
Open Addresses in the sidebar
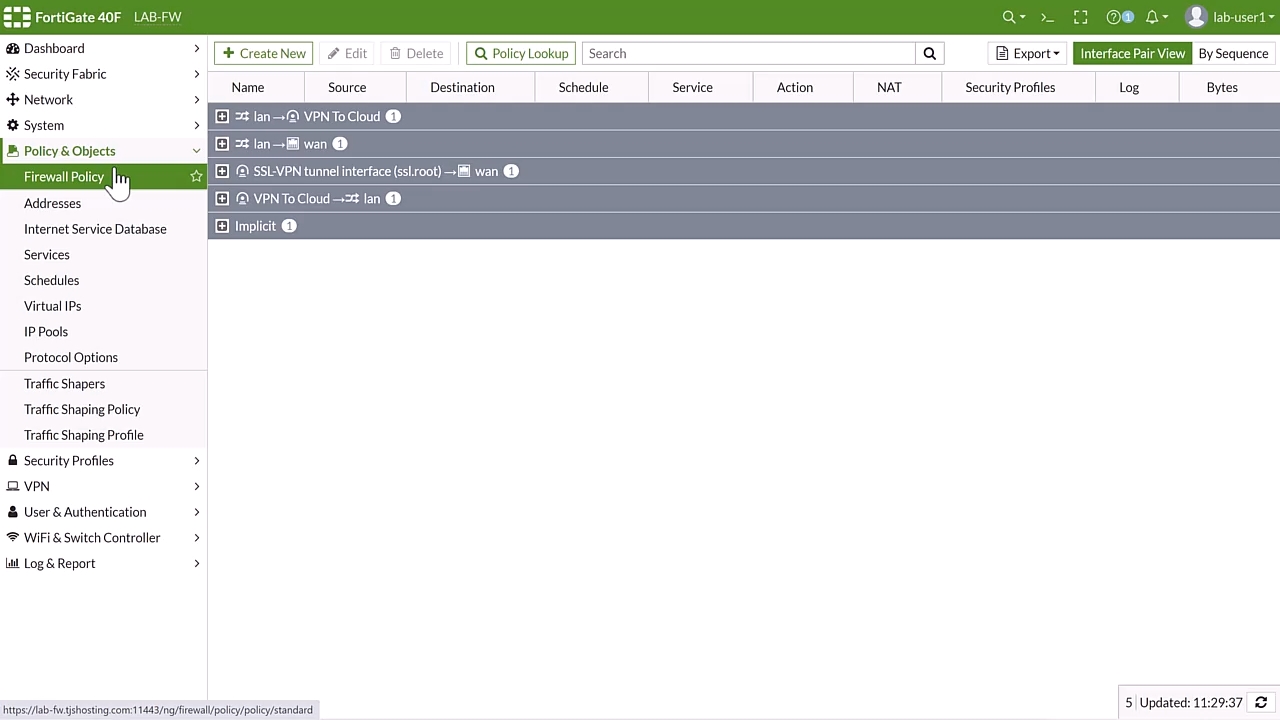pyautogui.click(x=52, y=203)
